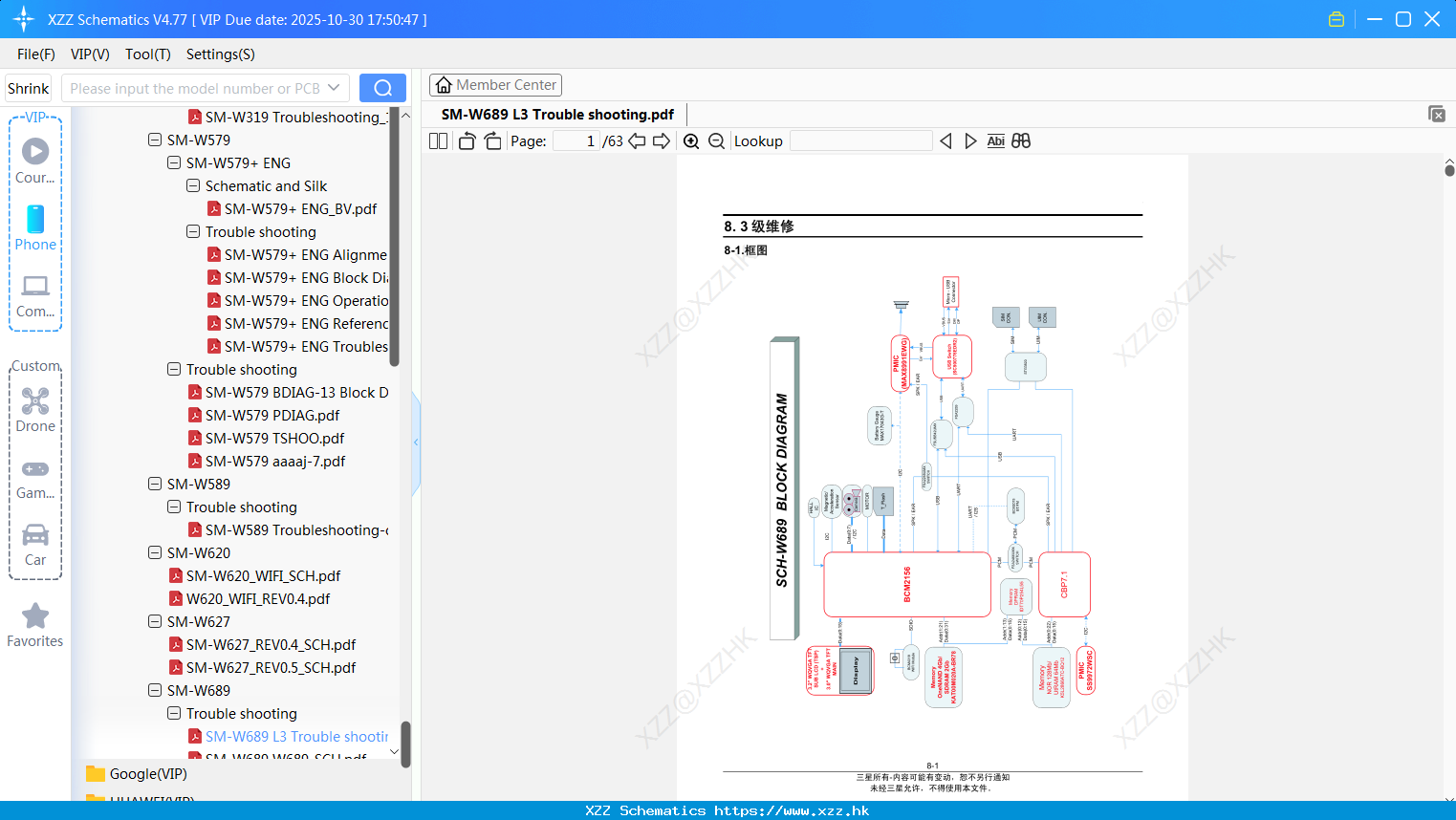Collapse SM-W689 tree node
The image size is (1456, 820).
click(x=155, y=691)
